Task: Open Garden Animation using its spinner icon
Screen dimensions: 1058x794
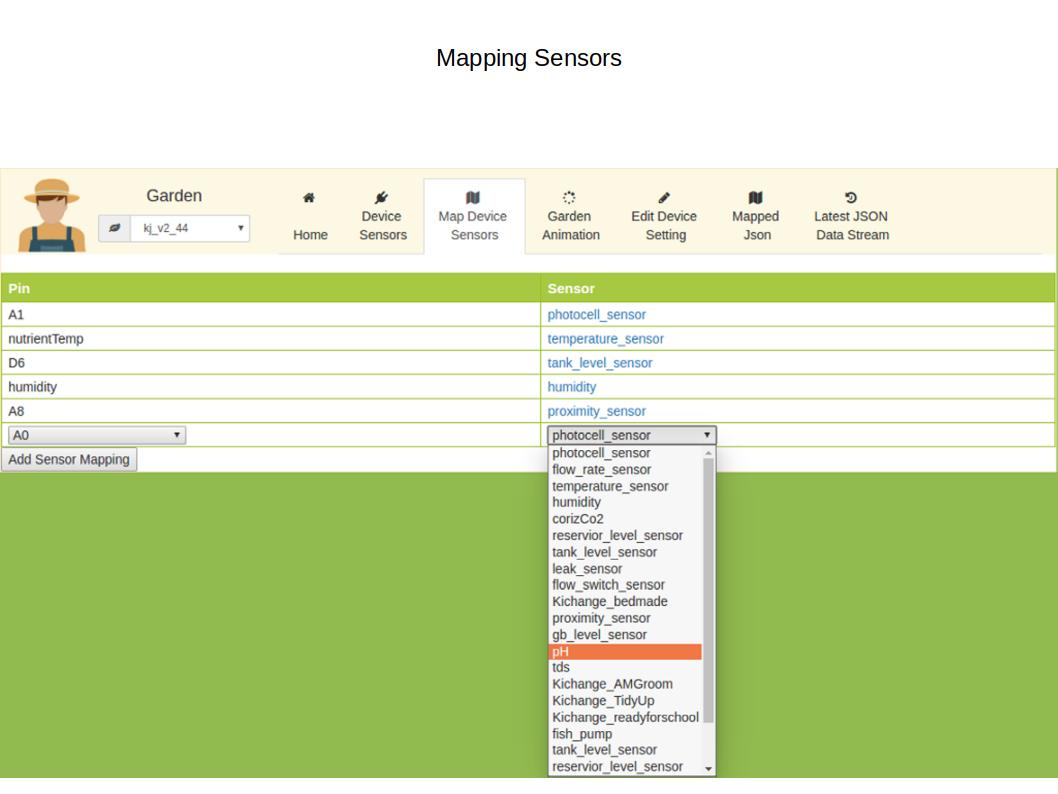Action: click(x=570, y=198)
